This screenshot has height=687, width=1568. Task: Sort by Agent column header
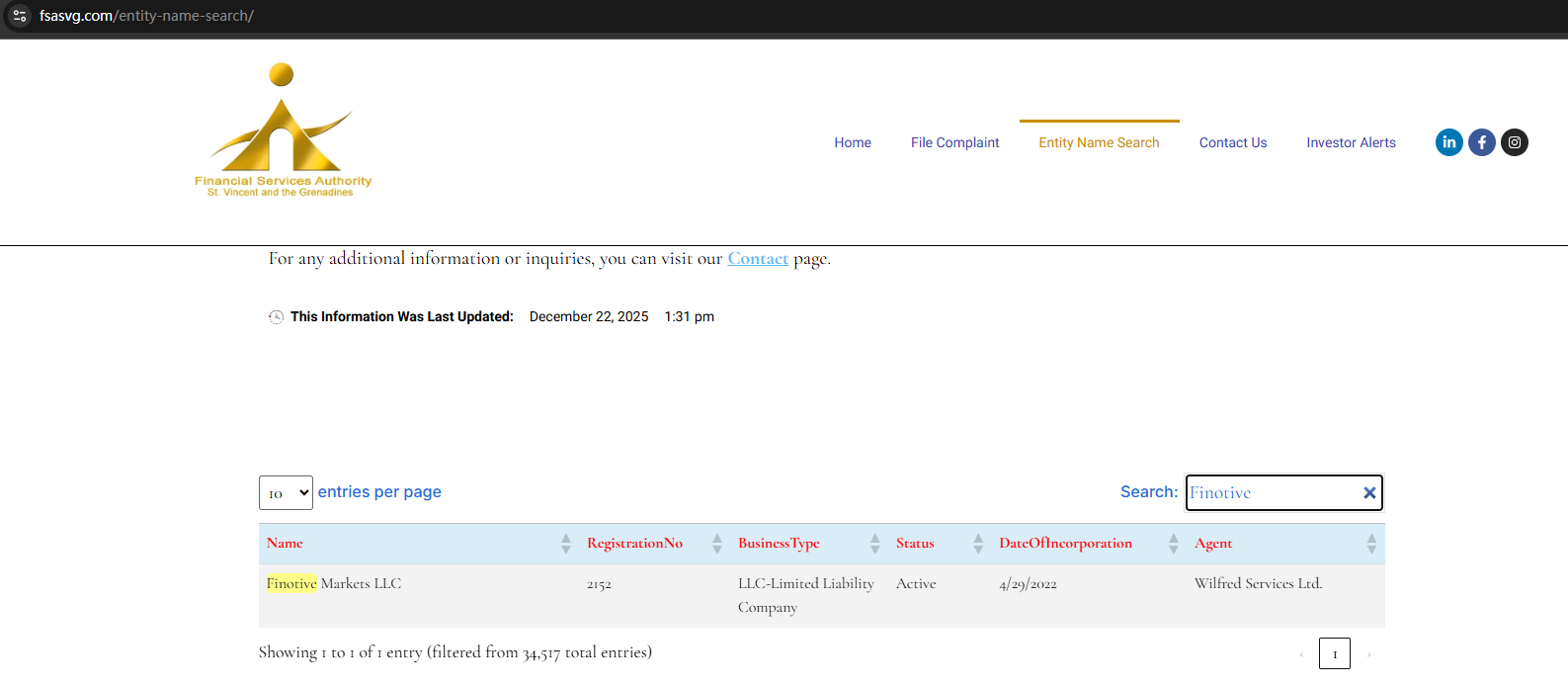pos(1213,544)
